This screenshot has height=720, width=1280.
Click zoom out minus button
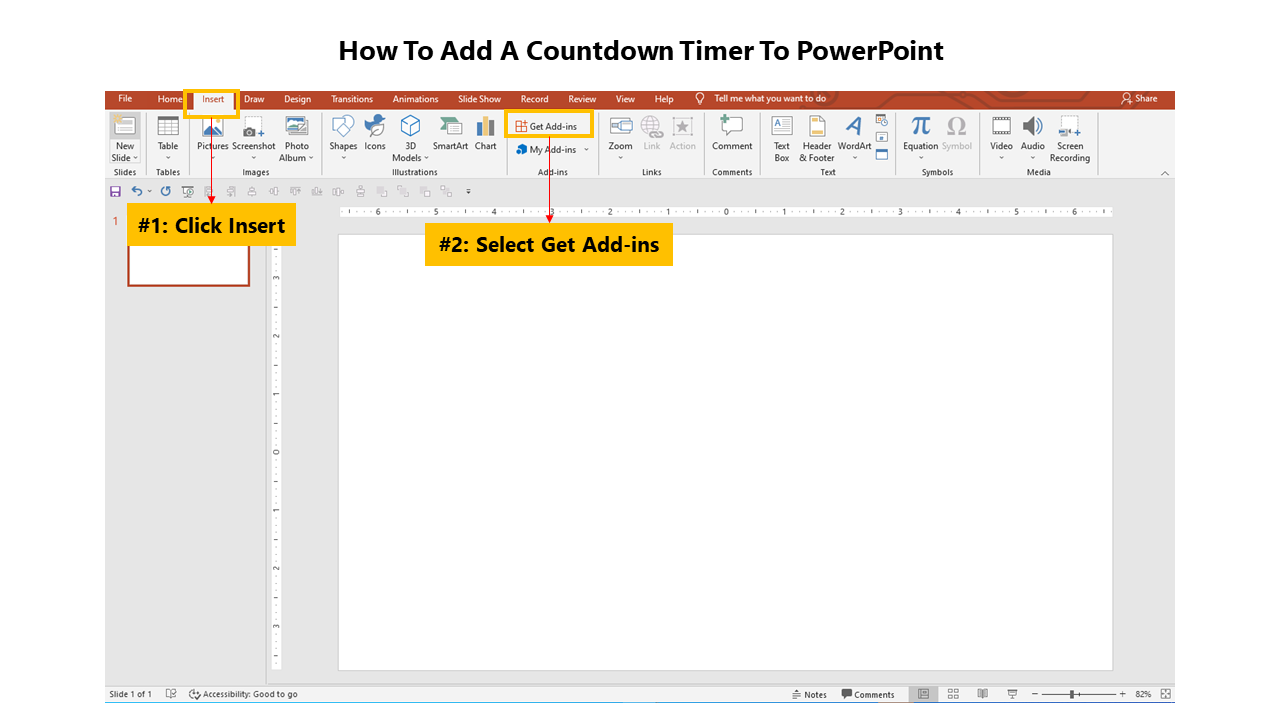tap(1035, 694)
